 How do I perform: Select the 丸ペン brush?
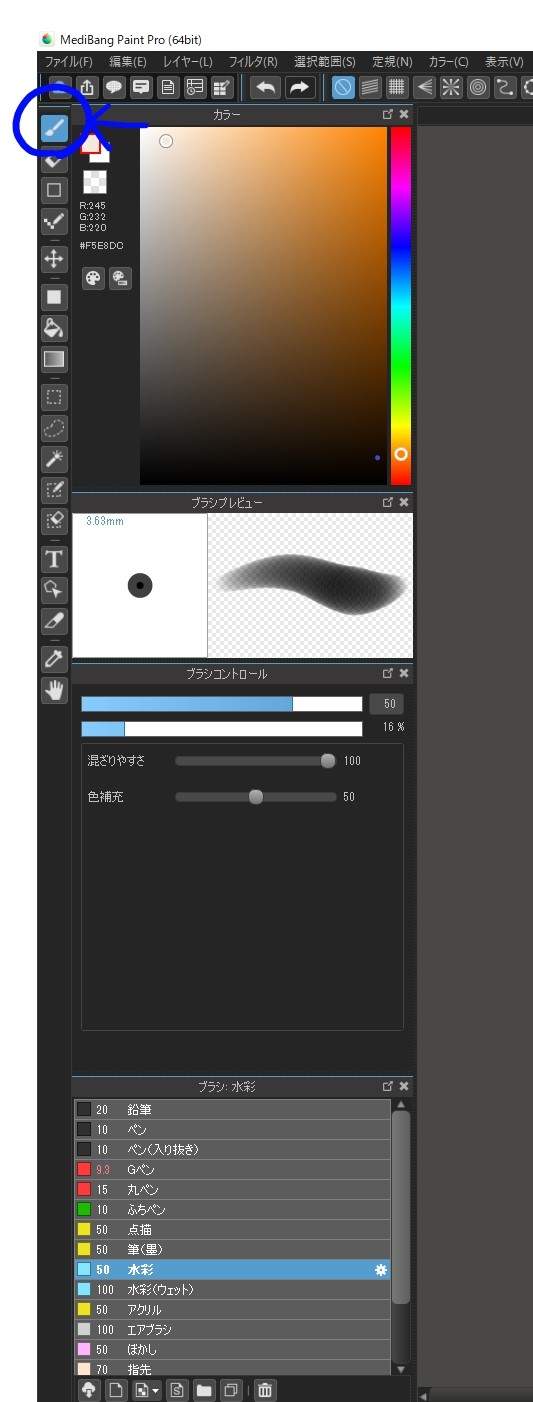pos(232,1190)
